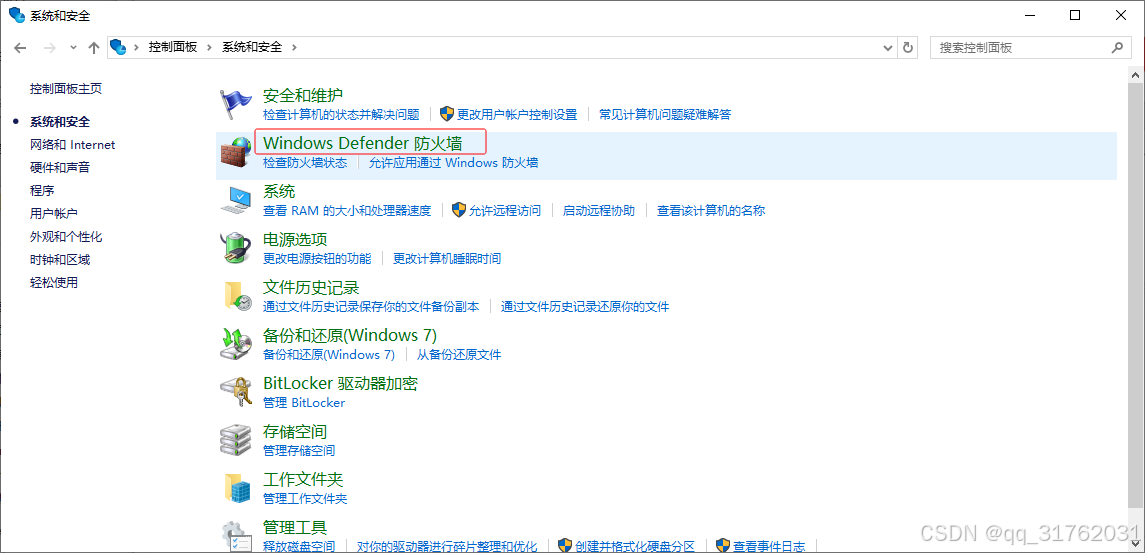Click the title bar 系统和安全 window icon

(x=15, y=15)
